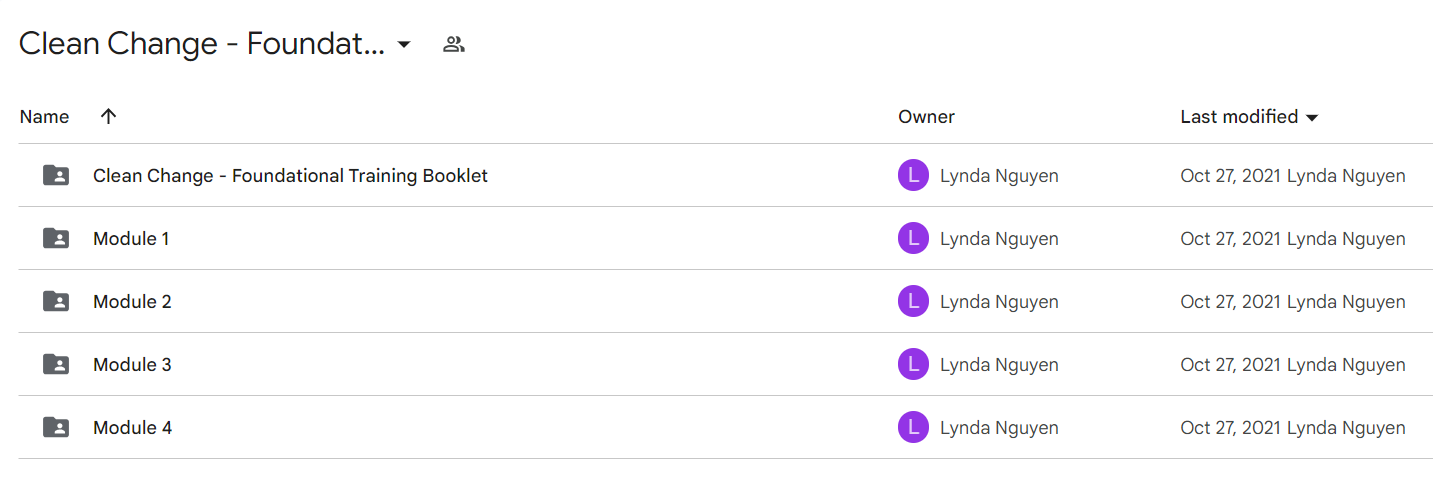Click the shared folder icon for Module 2
Image resolution: width=1433 pixels, height=486 pixels.
(56, 302)
